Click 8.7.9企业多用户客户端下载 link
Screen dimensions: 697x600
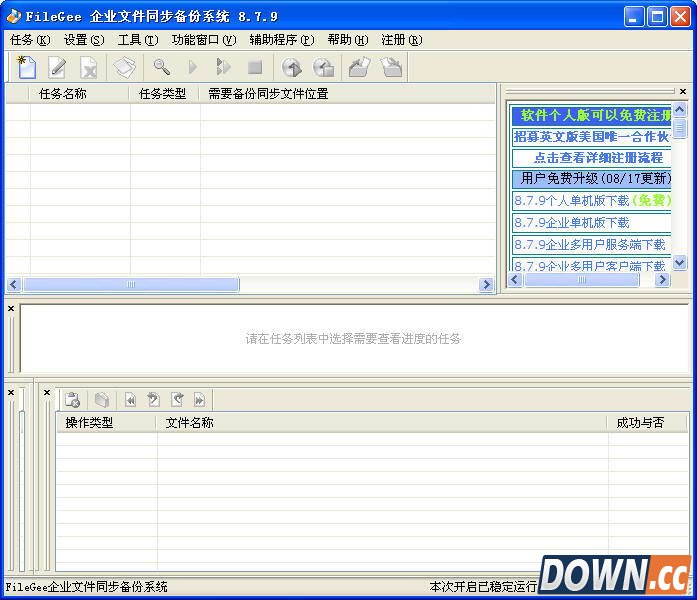coord(591,265)
